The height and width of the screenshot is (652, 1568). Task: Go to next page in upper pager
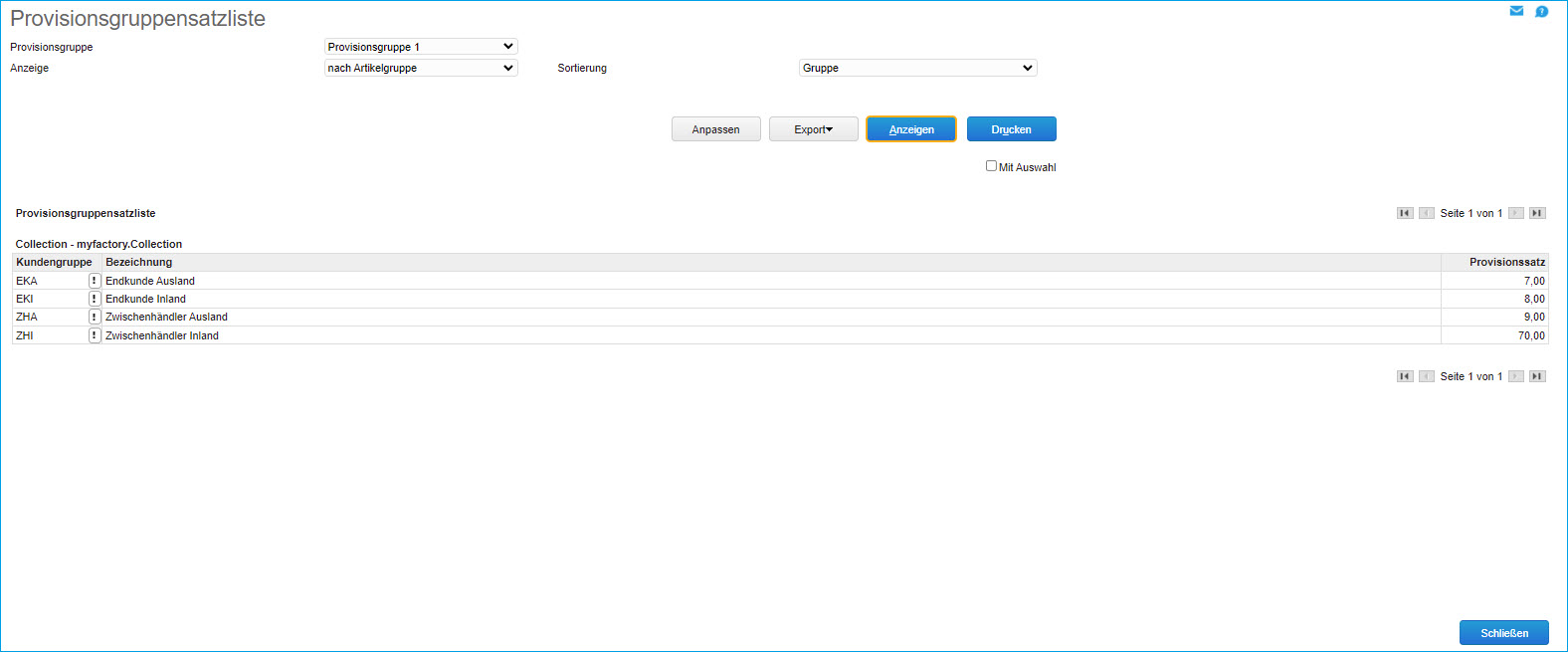(x=1516, y=213)
